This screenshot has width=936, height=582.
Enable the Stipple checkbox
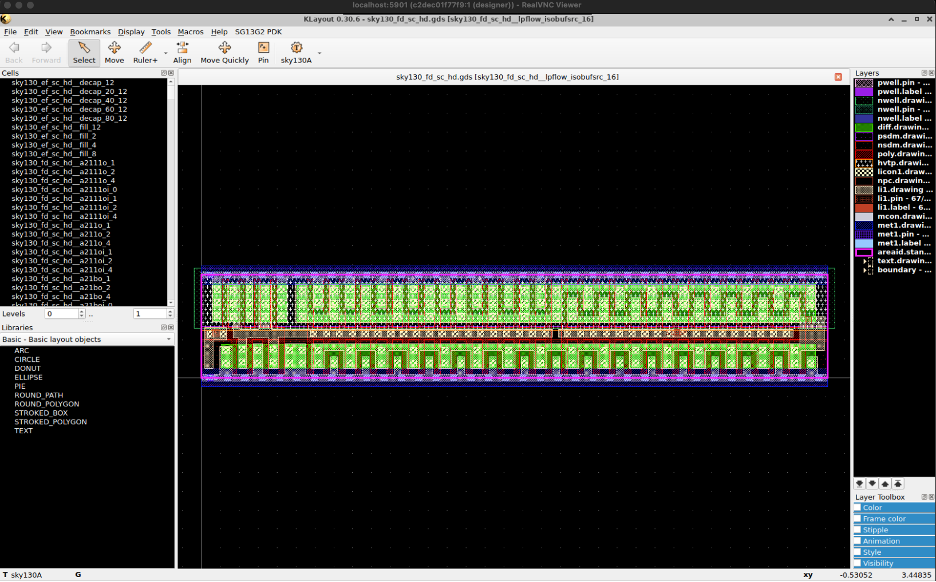point(857,530)
